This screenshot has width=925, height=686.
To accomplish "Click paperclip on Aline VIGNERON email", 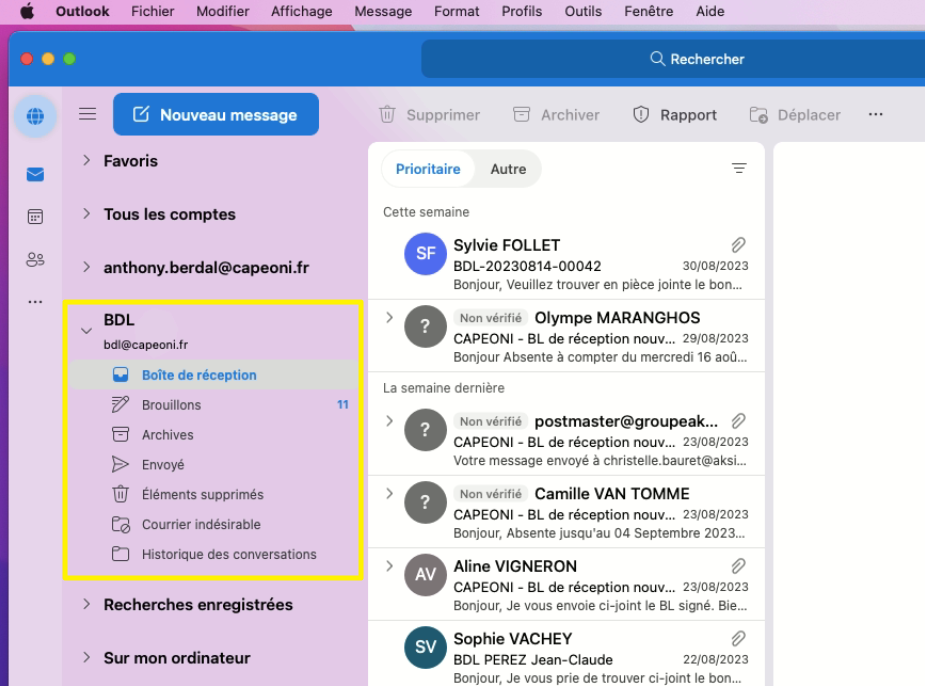I will 739,566.
